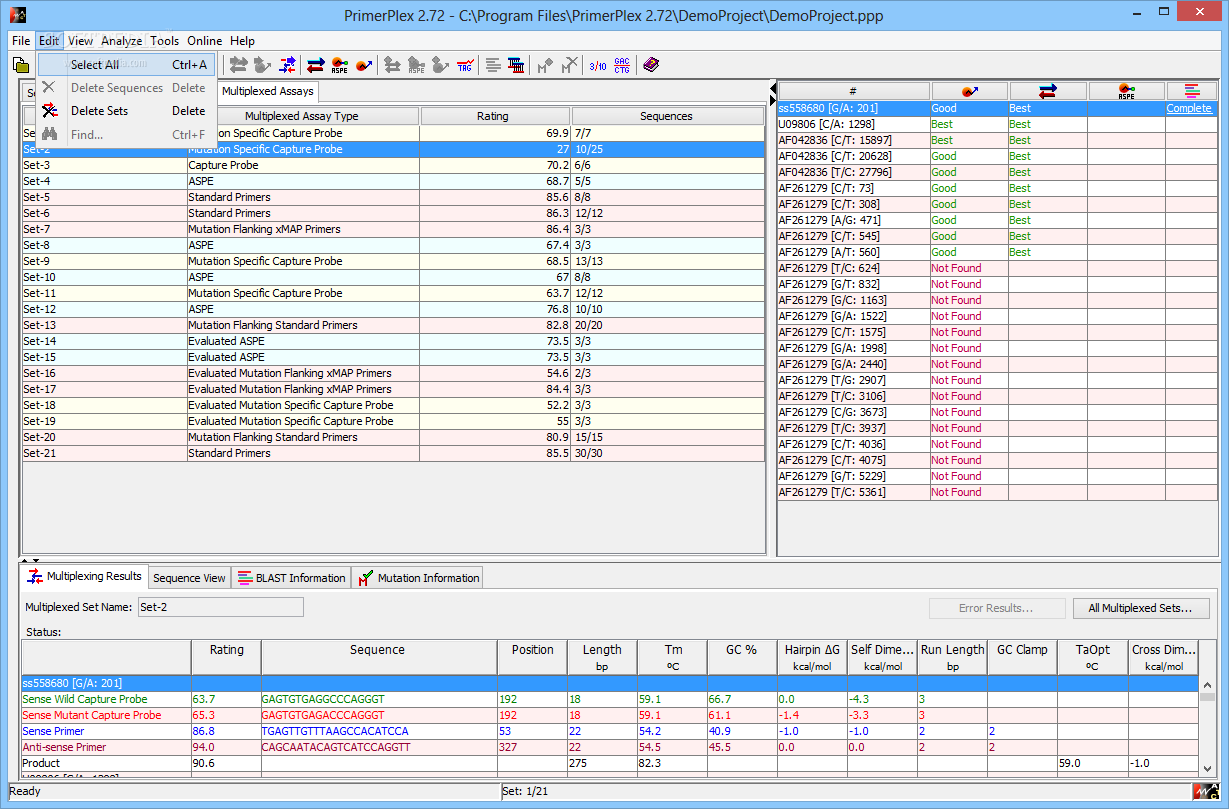The image size is (1229, 809).
Task: Click the results table scrollbar up arrow
Action: click(x=1207, y=684)
